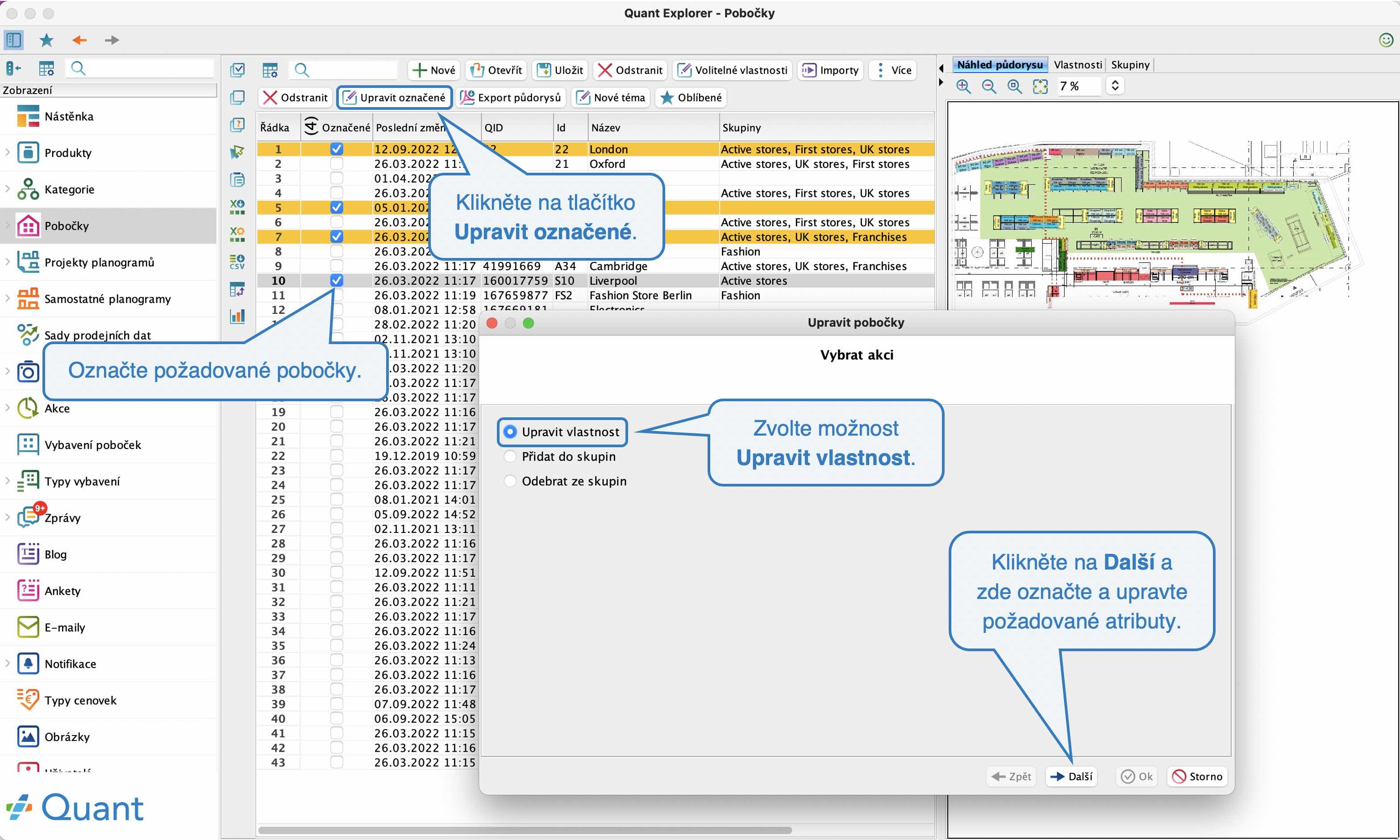This screenshot has height=840, width=1400.
Task: Uncheck the checkbox in row 5
Action: [336, 207]
